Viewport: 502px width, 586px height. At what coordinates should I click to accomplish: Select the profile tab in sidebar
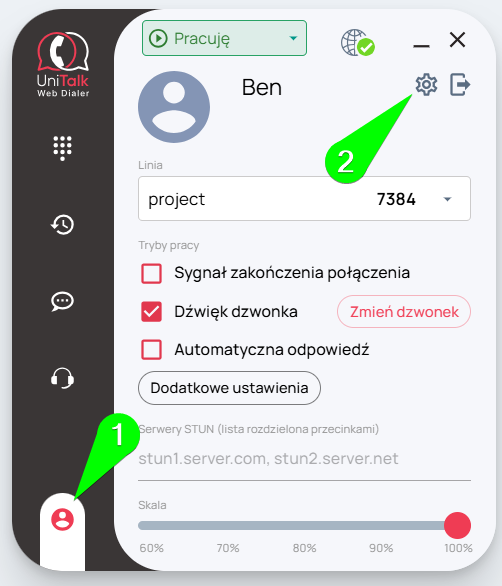click(62, 519)
